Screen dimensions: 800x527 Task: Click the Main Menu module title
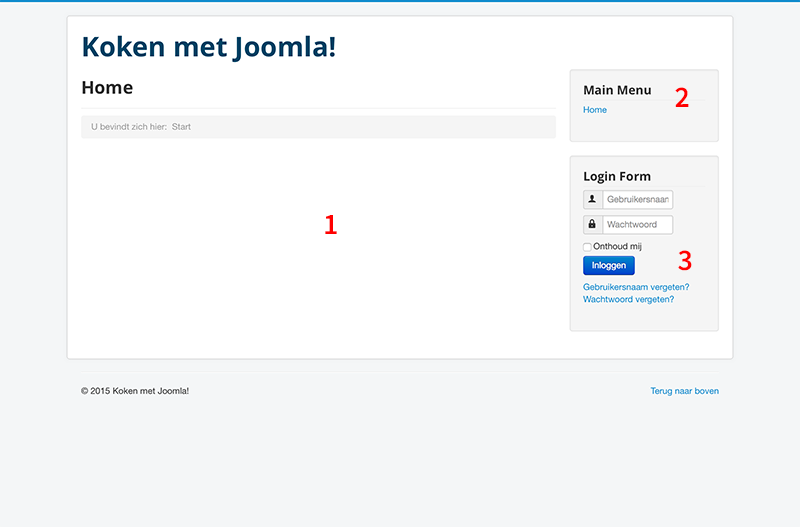point(617,90)
